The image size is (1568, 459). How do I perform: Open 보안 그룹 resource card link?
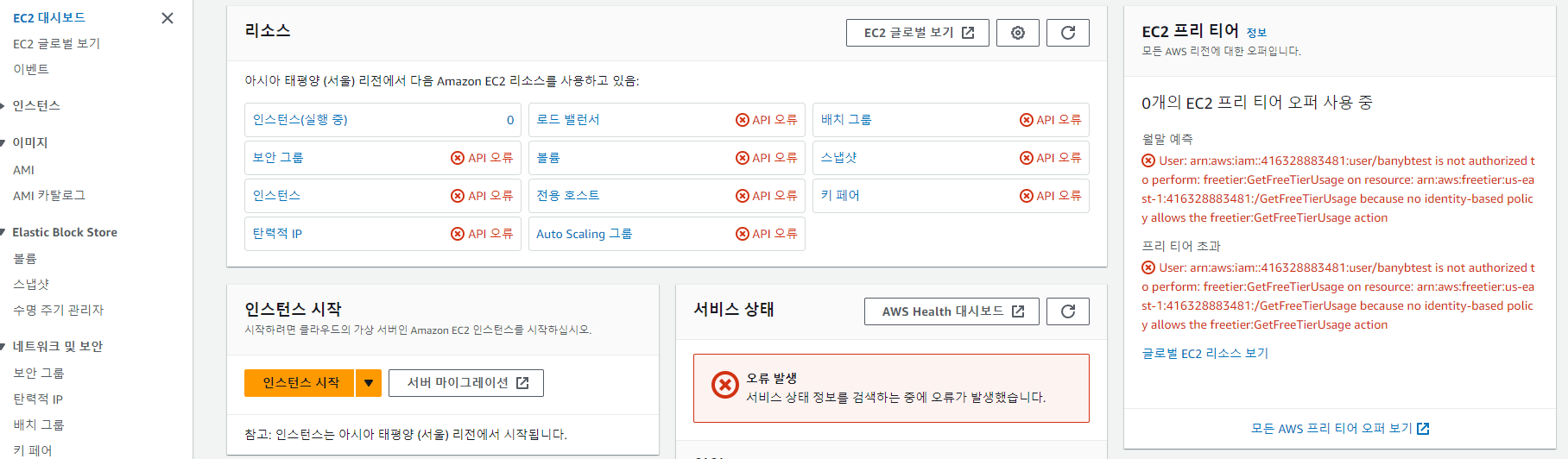(278, 158)
